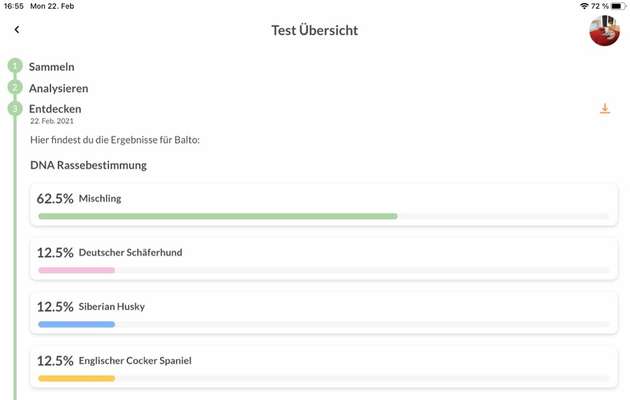Click the blue Husky progress bar
This screenshot has width=630, height=400.
(76, 324)
